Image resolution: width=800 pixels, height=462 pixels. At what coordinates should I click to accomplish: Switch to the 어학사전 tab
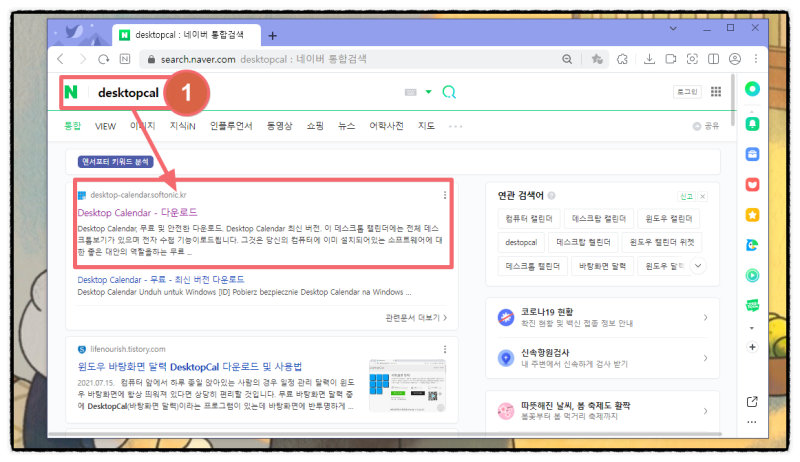(386, 126)
